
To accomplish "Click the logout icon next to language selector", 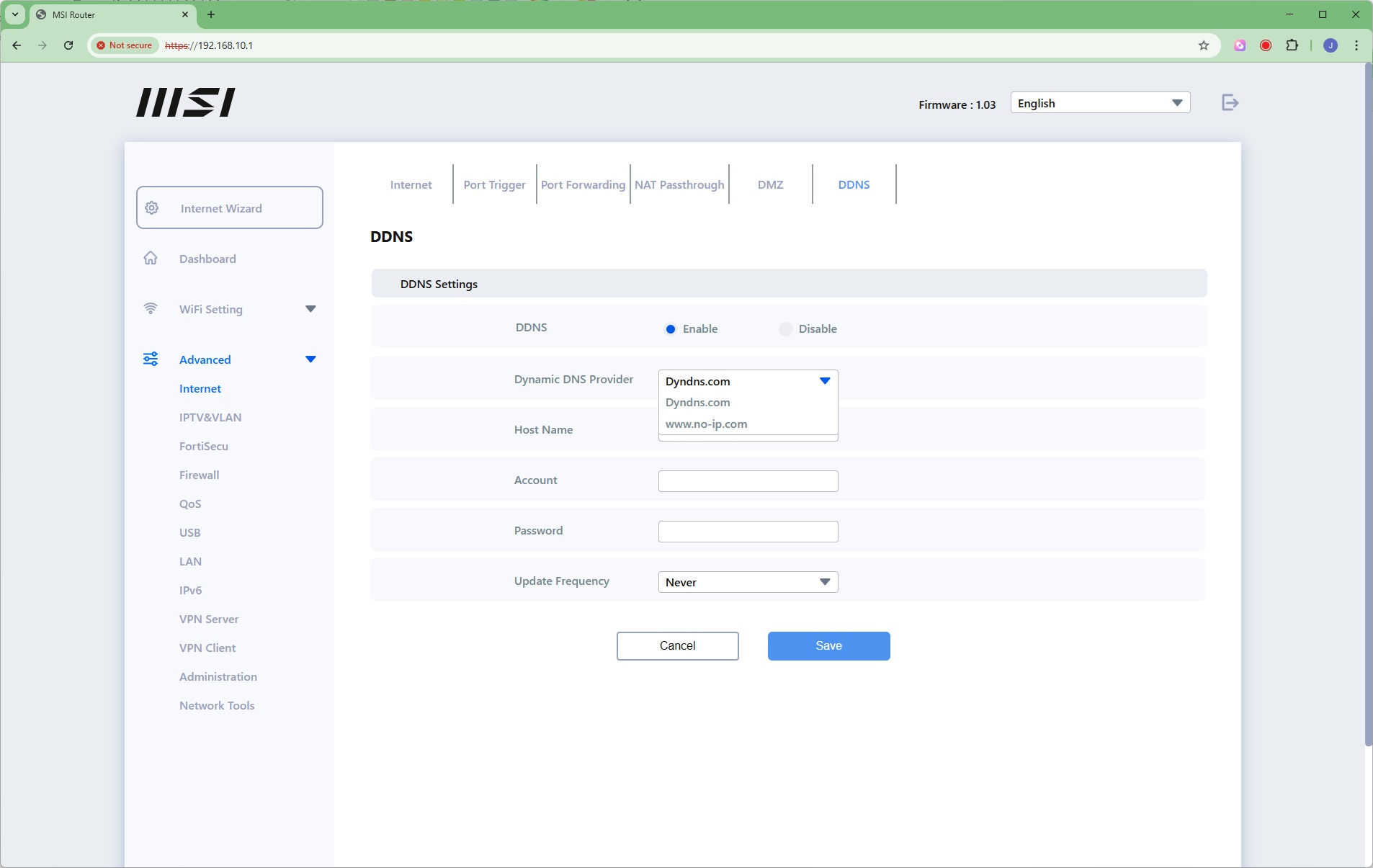I will [1230, 103].
